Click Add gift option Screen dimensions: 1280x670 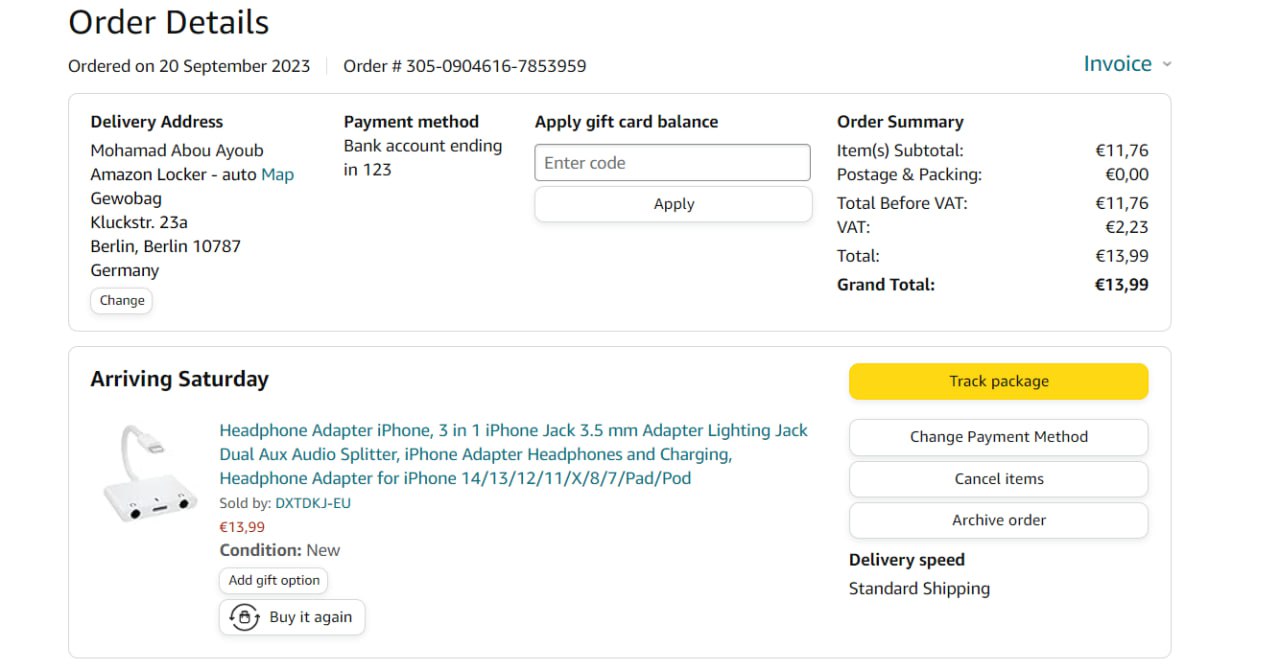click(x=274, y=580)
